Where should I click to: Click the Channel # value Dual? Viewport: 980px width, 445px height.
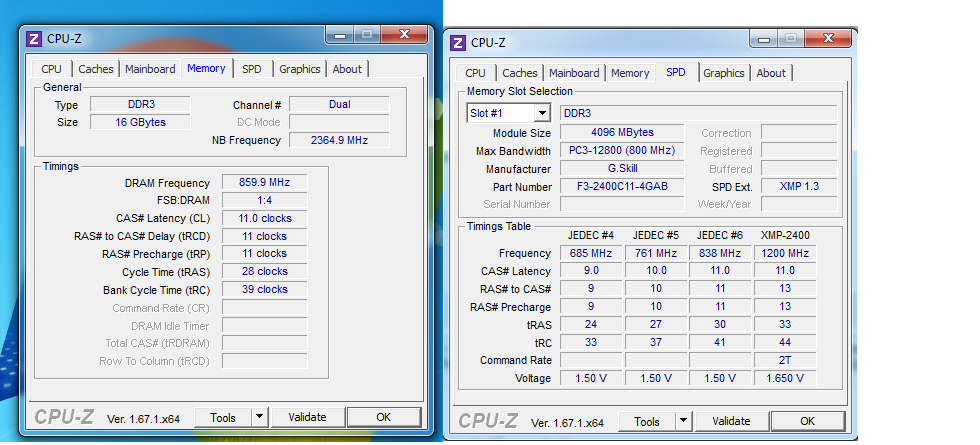[x=339, y=104]
